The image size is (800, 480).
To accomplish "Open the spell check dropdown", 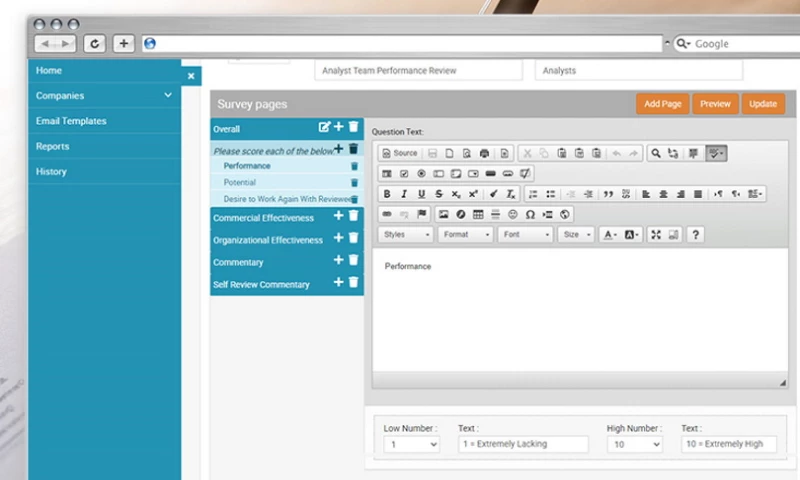I will tap(716, 153).
